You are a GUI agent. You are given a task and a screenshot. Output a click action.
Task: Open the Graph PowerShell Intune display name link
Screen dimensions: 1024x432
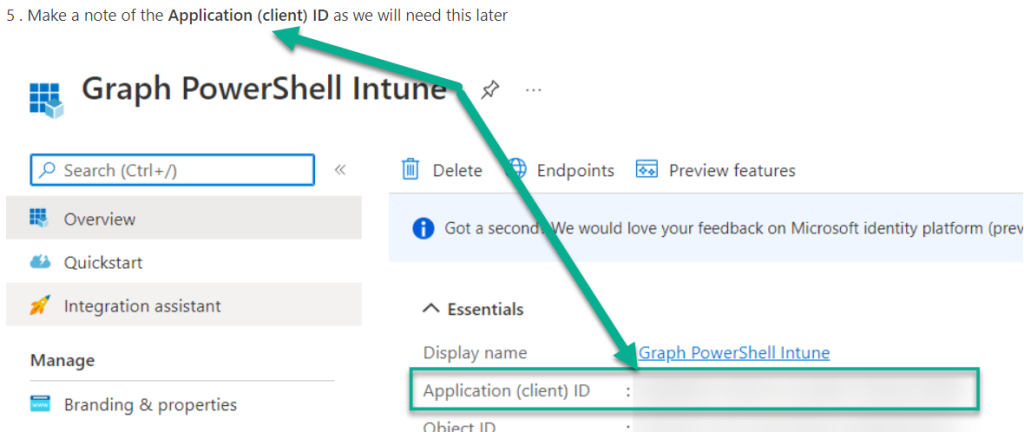pyautogui.click(x=734, y=353)
